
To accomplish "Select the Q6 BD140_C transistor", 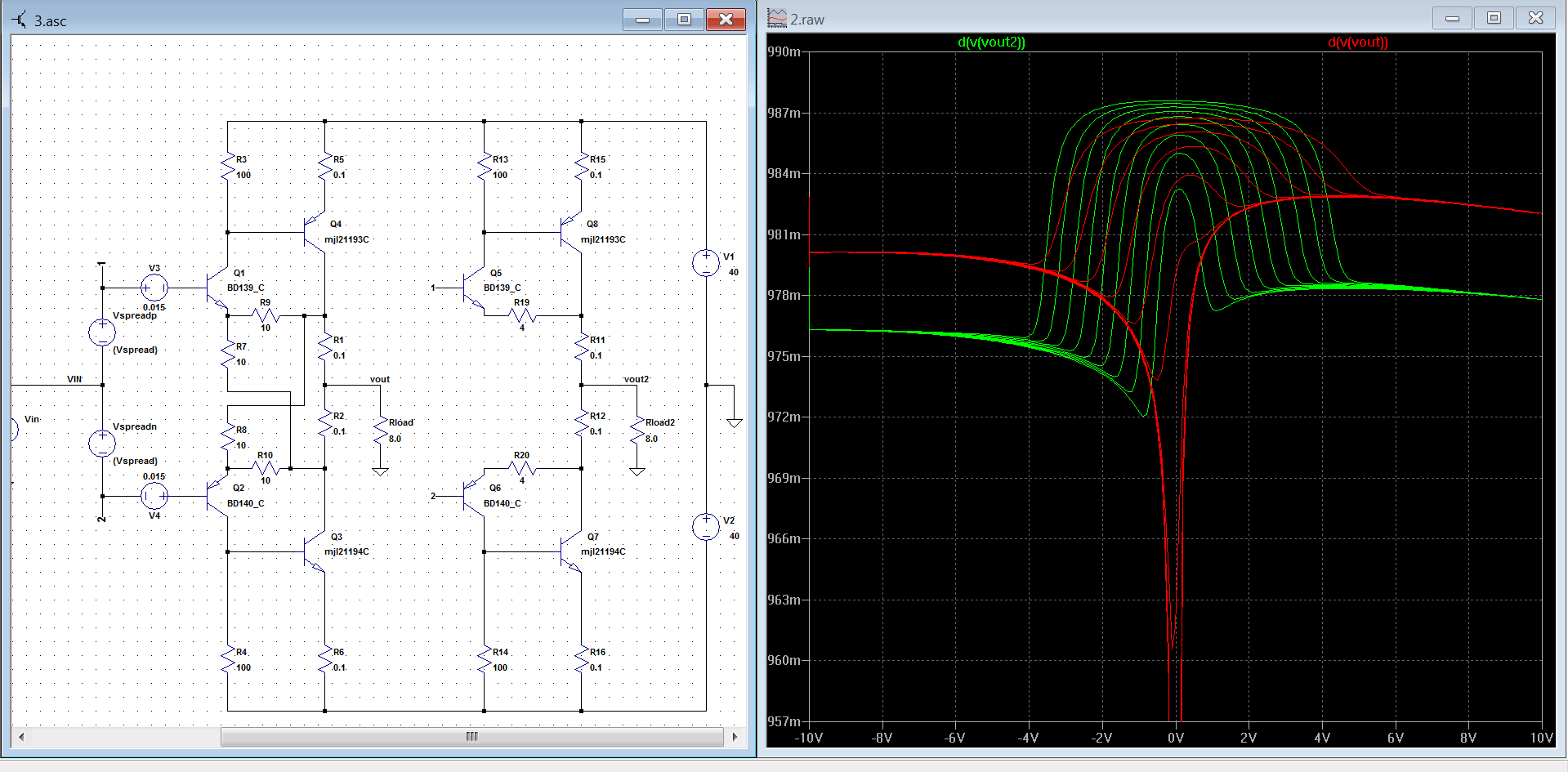I will pos(474,496).
